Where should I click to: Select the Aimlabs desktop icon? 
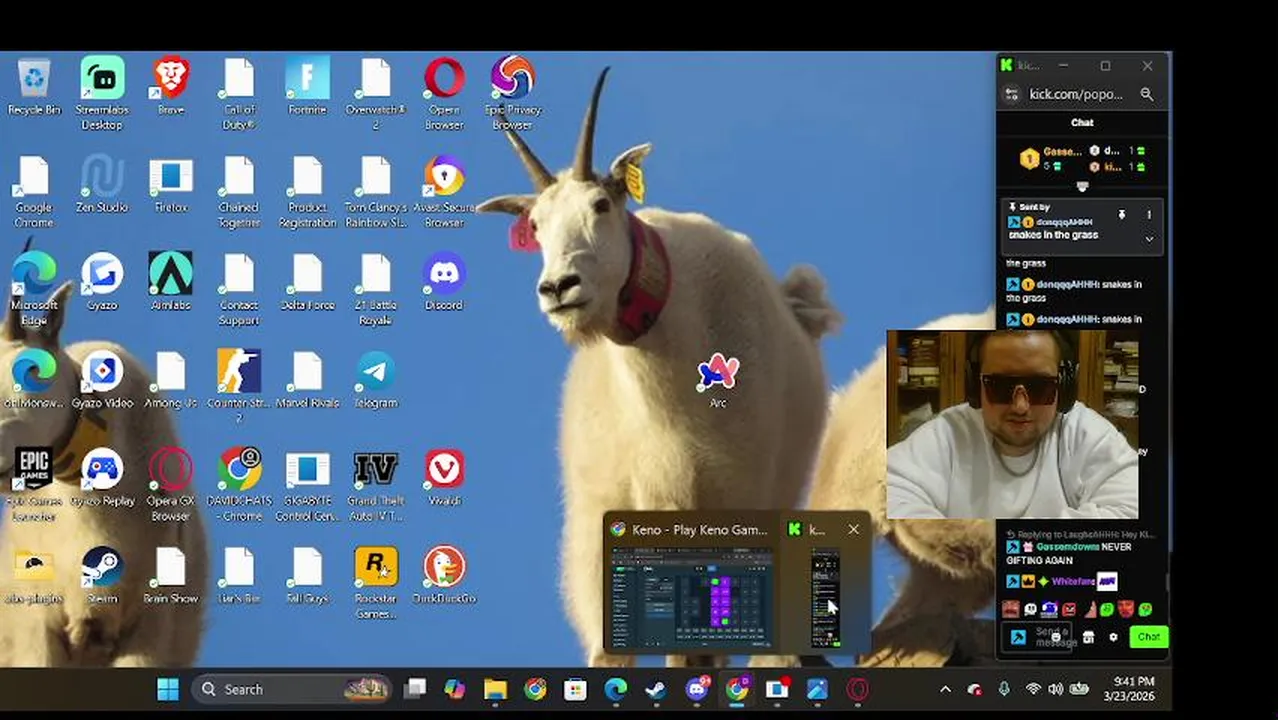coord(171,283)
